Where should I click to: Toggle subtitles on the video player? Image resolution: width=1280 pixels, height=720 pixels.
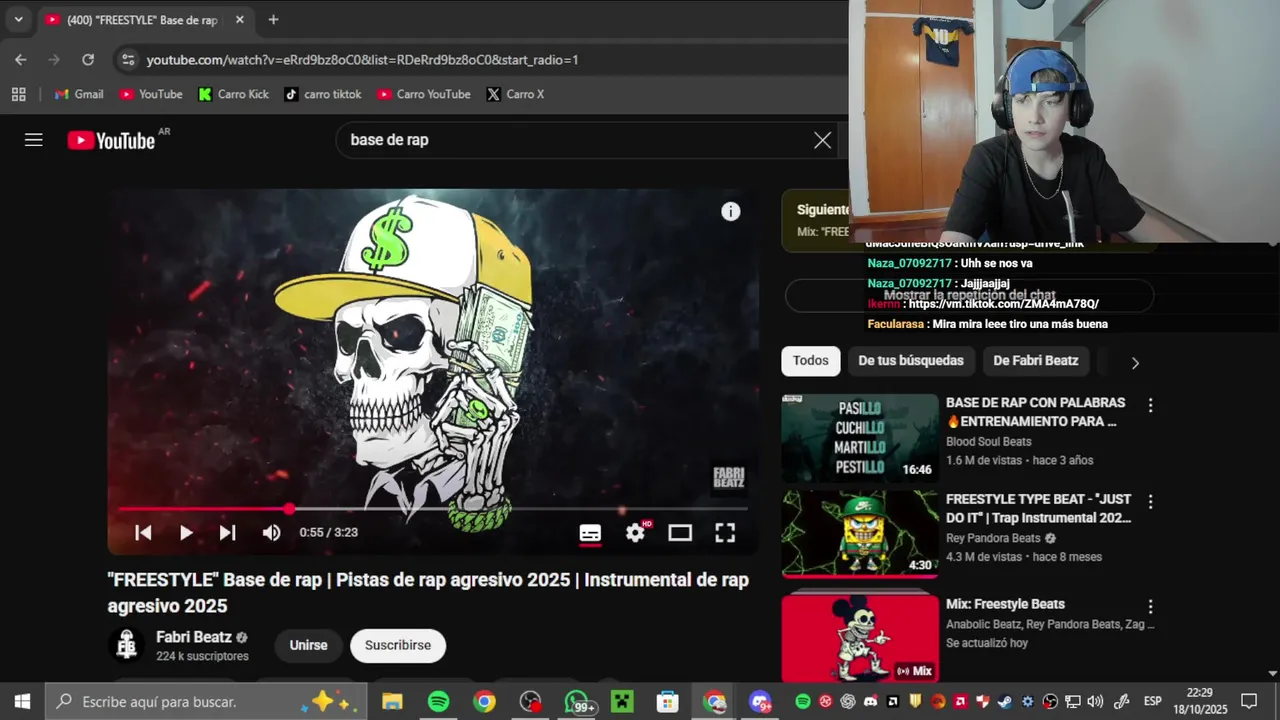pyautogui.click(x=590, y=533)
